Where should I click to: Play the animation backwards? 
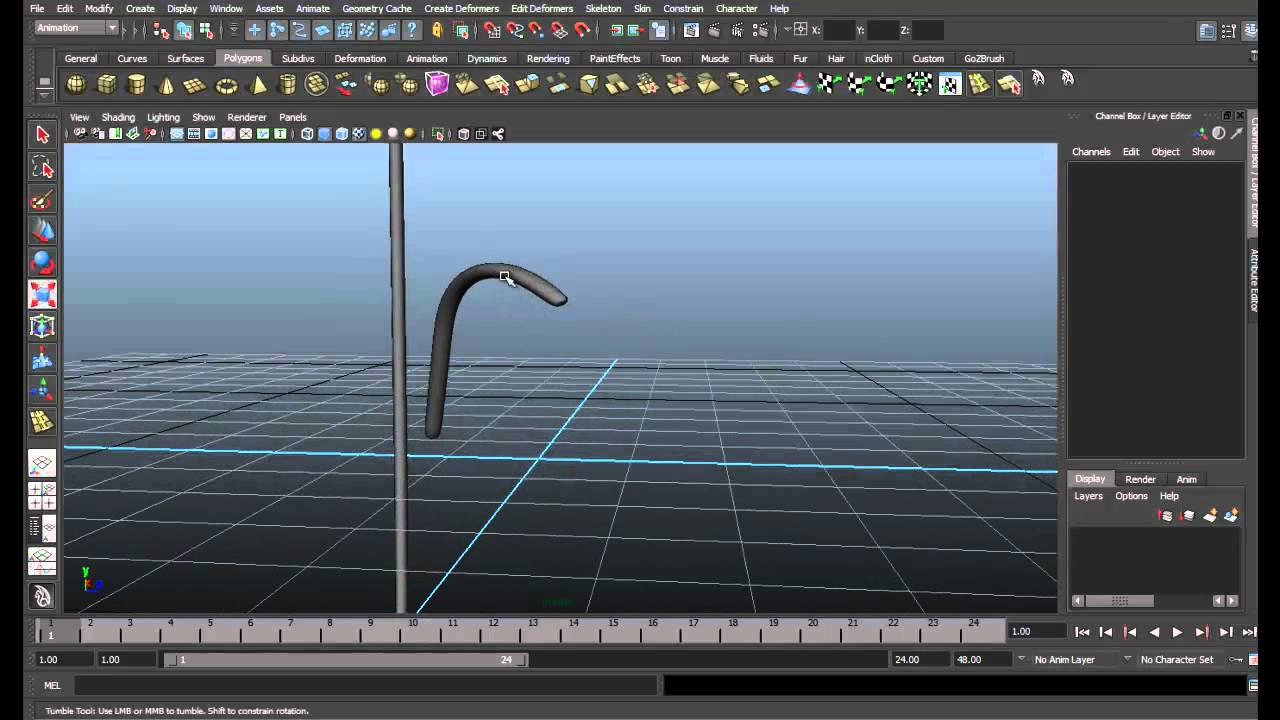click(x=1154, y=632)
